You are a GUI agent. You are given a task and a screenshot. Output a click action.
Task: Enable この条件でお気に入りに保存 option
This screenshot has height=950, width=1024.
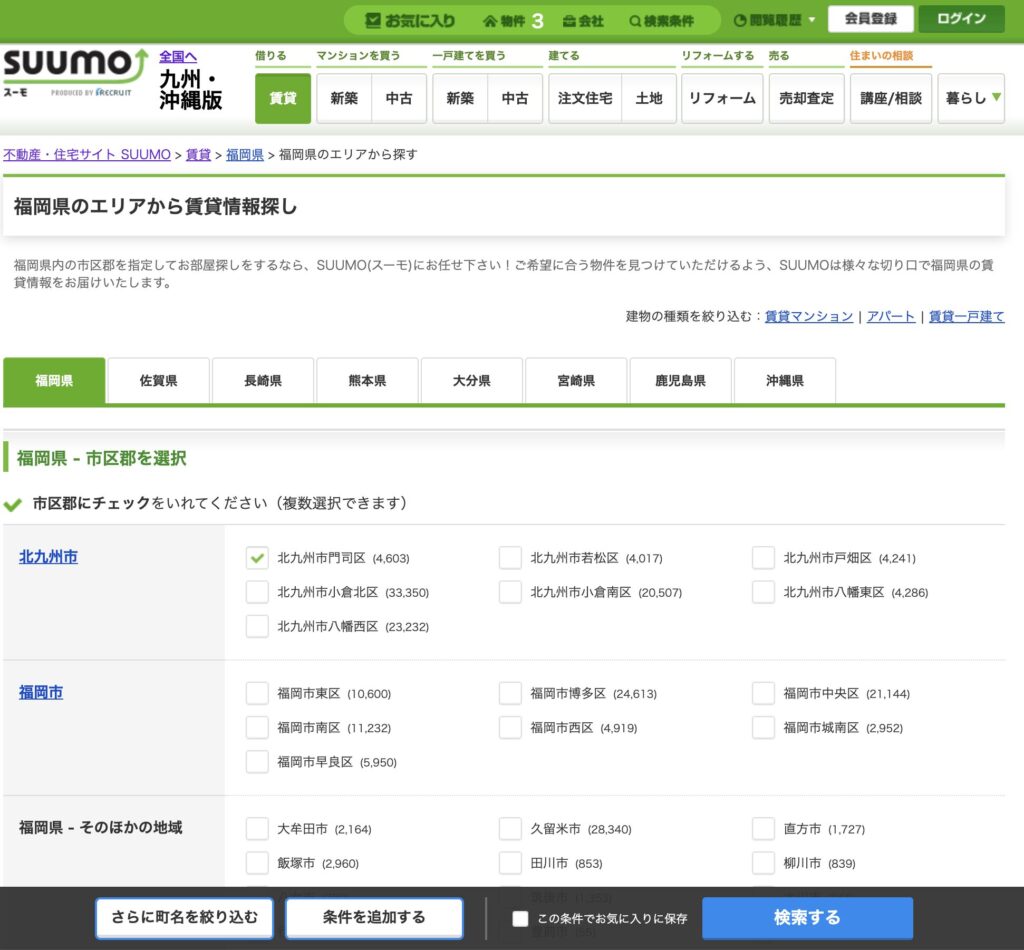click(x=519, y=918)
